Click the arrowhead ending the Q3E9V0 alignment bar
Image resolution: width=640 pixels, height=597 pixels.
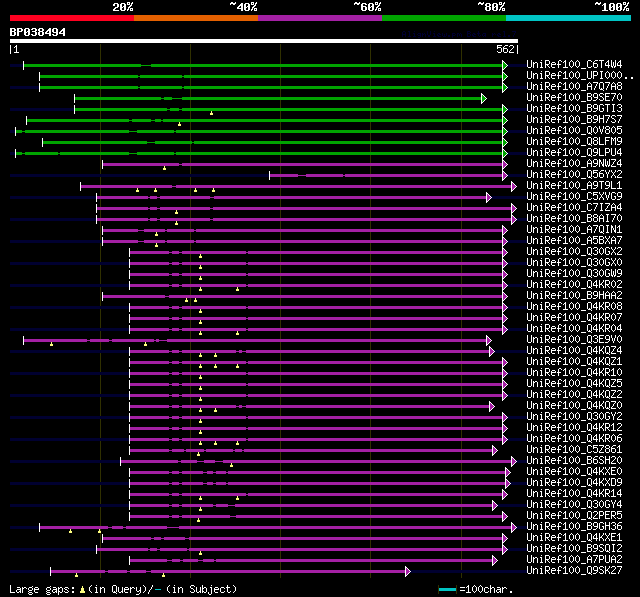(489, 340)
